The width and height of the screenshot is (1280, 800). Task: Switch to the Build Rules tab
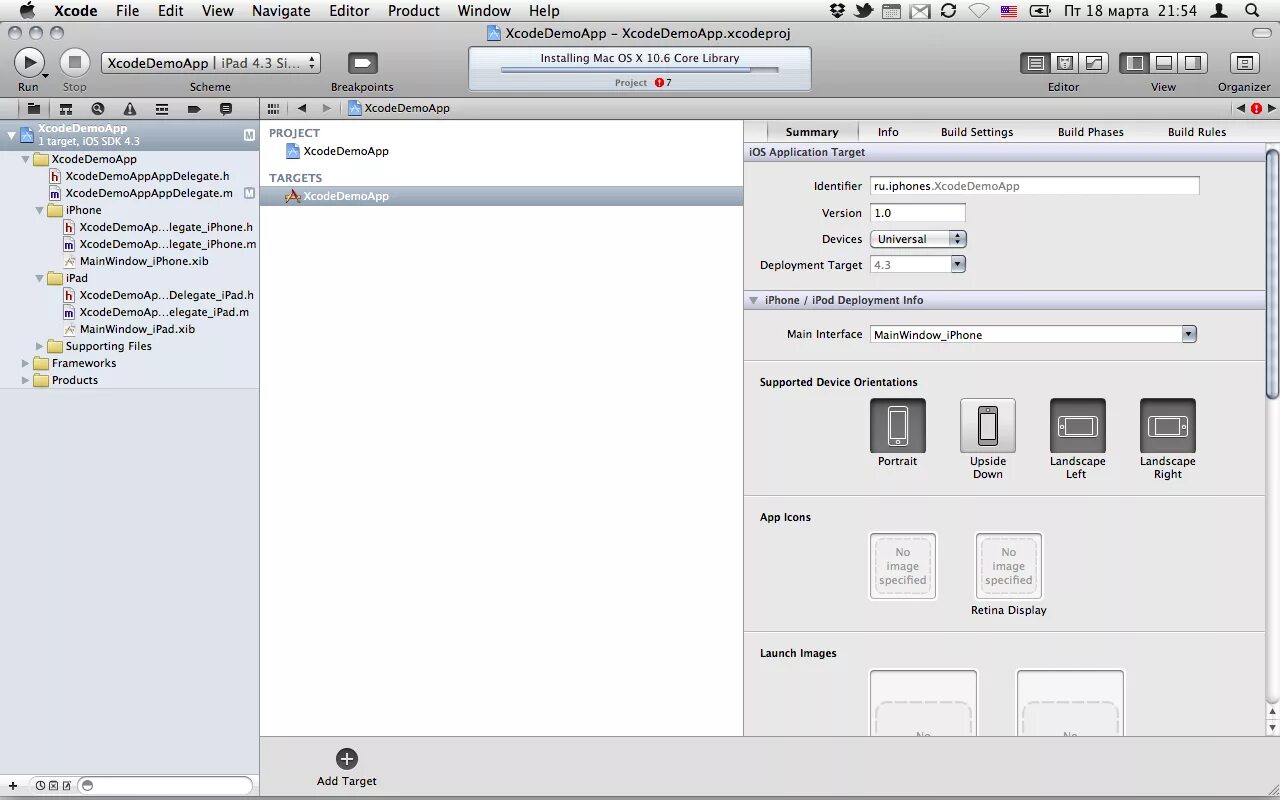pos(1197,132)
